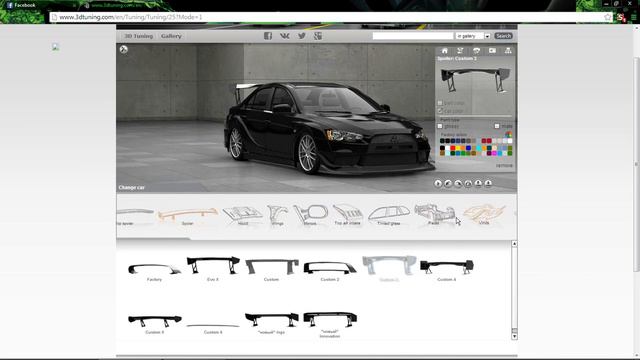Choose the Spoiler parts category

click(x=188, y=216)
